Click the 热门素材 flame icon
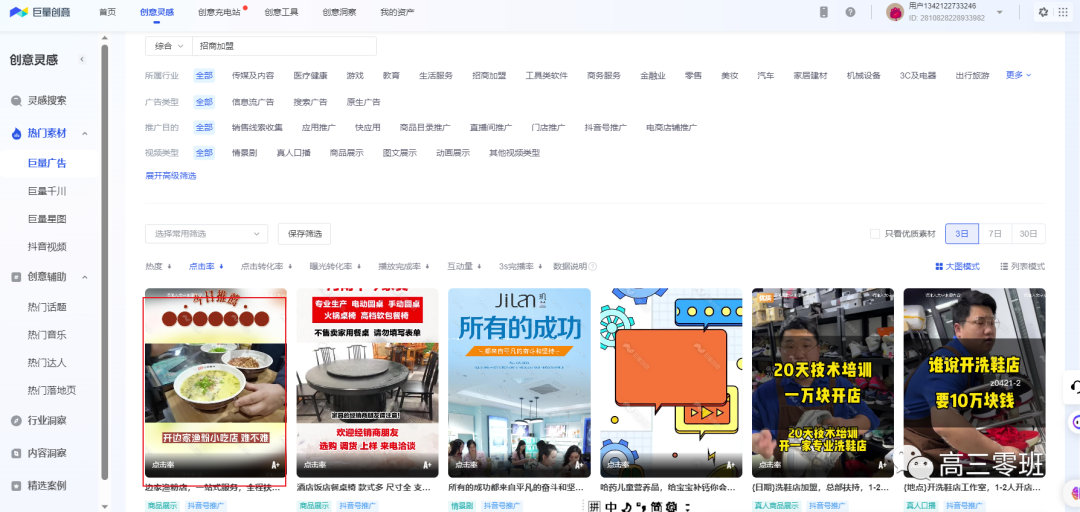 pyautogui.click(x=17, y=134)
